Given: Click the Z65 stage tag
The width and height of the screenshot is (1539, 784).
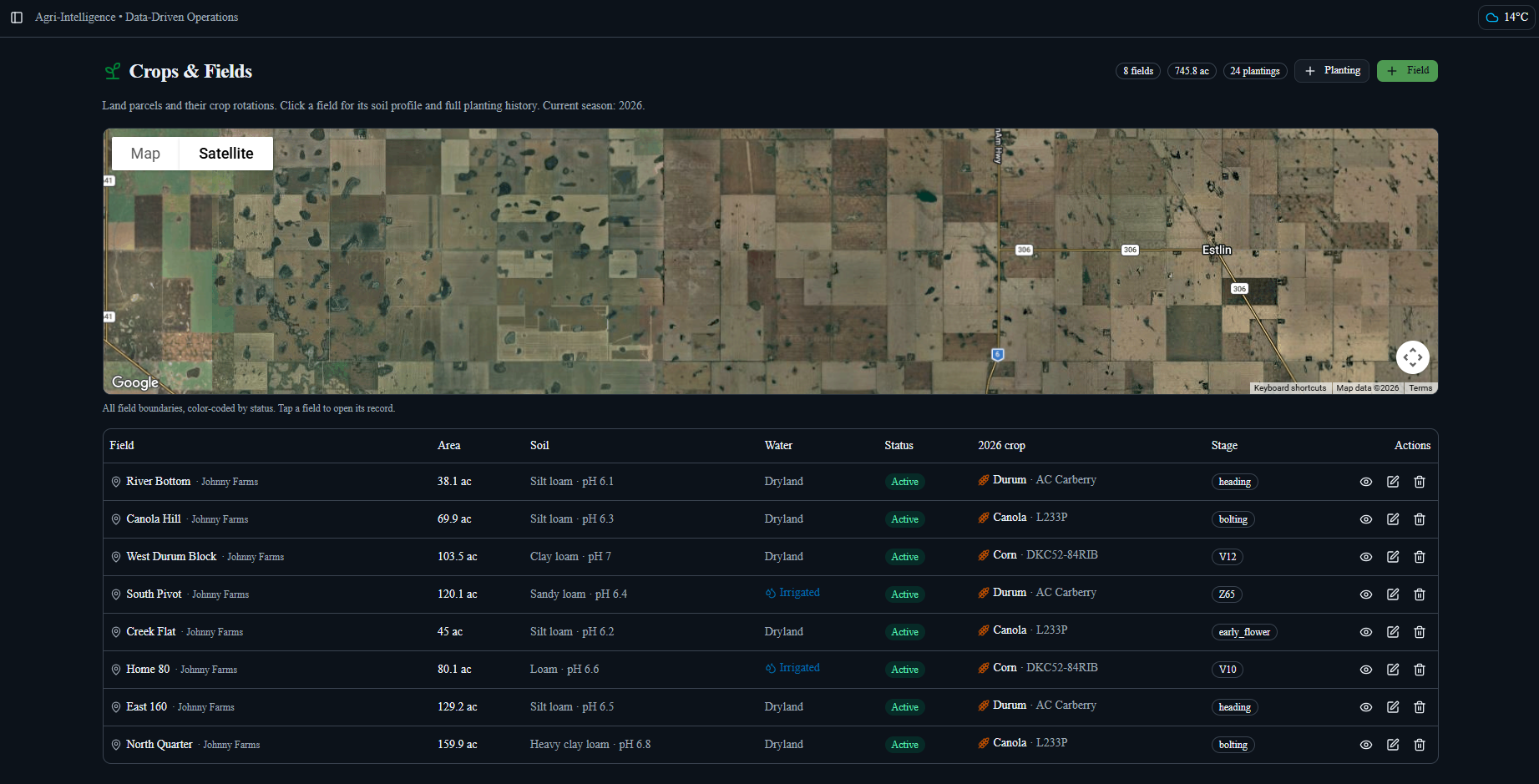Looking at the screenshot, I should click(1227, 594).
